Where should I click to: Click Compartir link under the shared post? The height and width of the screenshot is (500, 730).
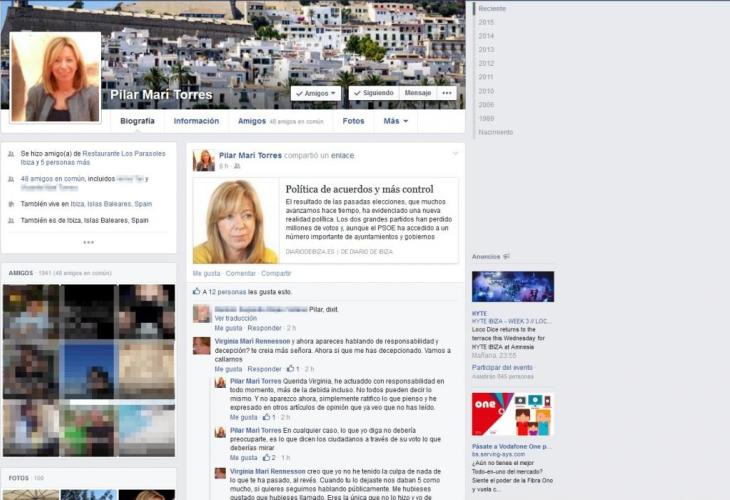tap(276, 273)
